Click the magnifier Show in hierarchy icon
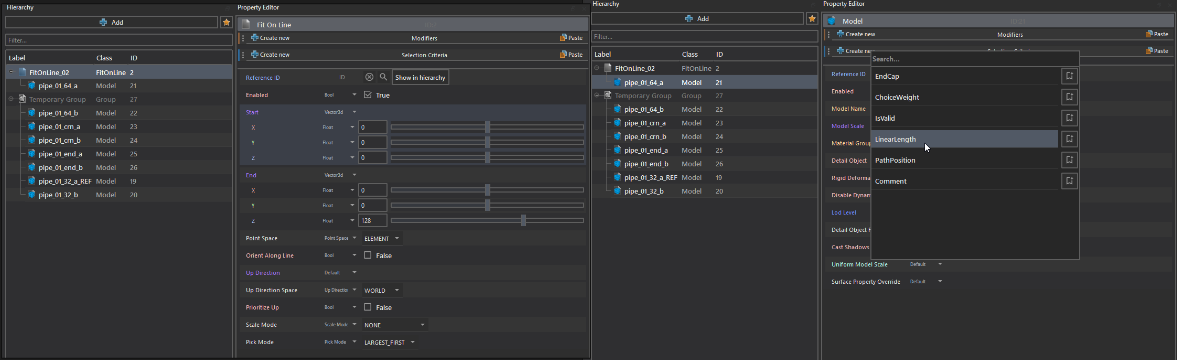Image resolution: width=1177 pixels, height=360 pixels. (x=383, y=77)
